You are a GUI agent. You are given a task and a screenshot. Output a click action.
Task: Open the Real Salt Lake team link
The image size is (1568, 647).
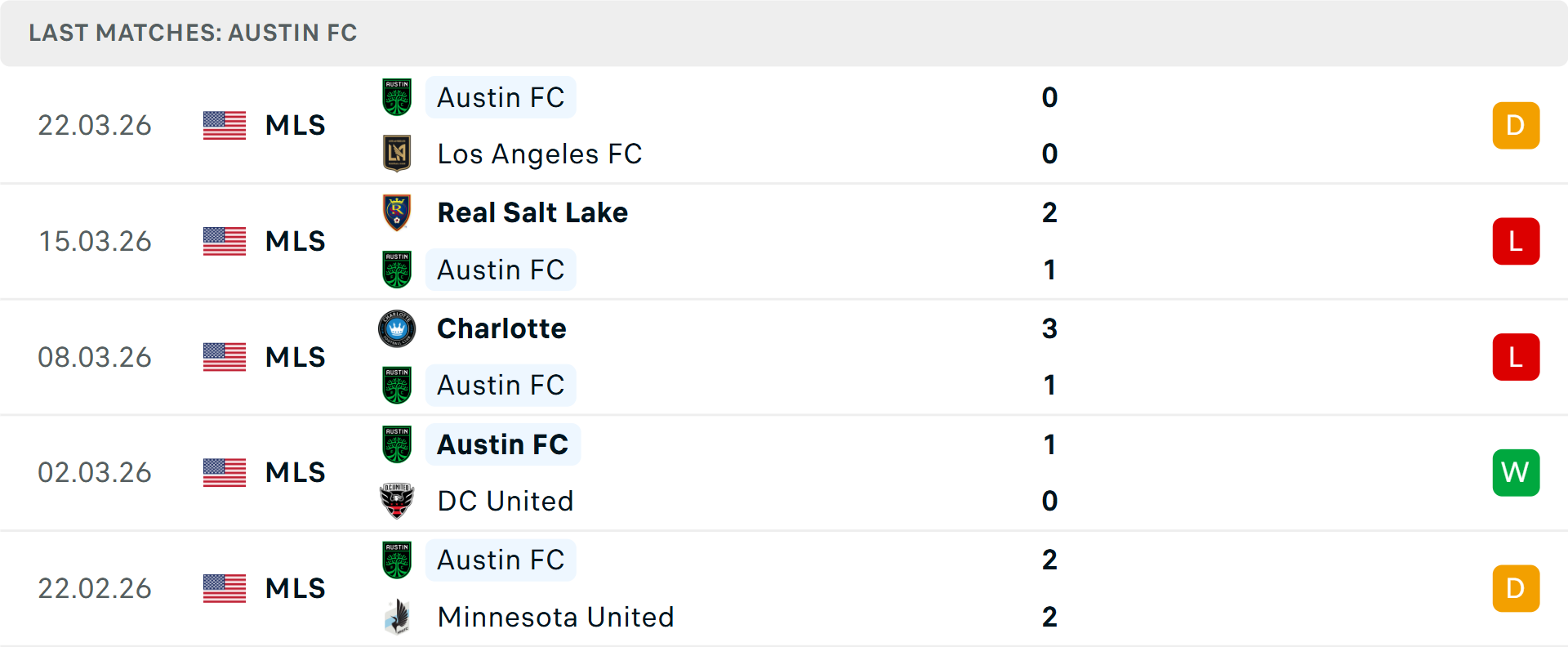[532, 212]
